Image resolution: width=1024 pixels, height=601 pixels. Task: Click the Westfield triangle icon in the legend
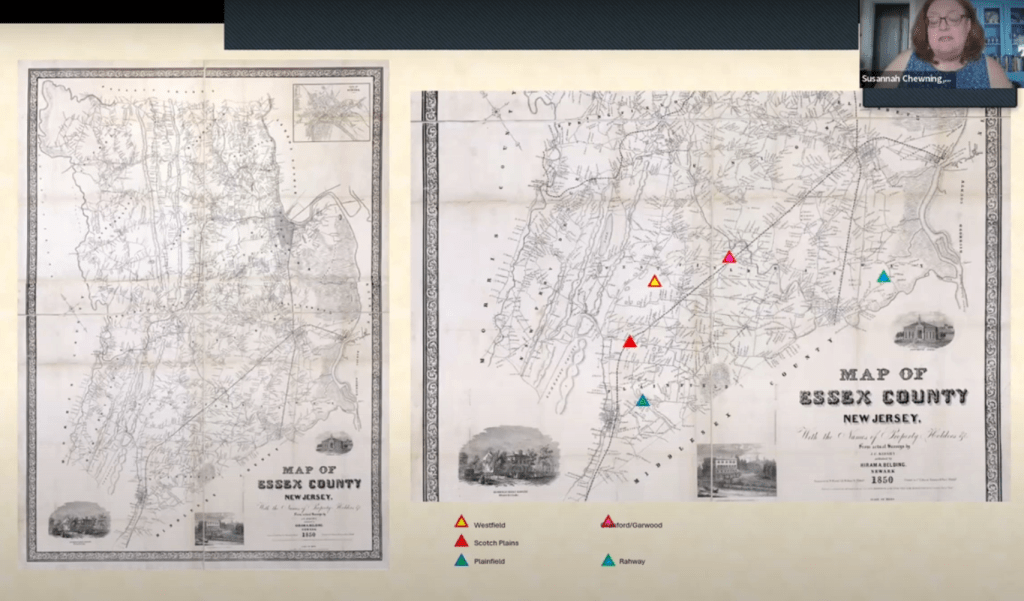pos(461,522)
